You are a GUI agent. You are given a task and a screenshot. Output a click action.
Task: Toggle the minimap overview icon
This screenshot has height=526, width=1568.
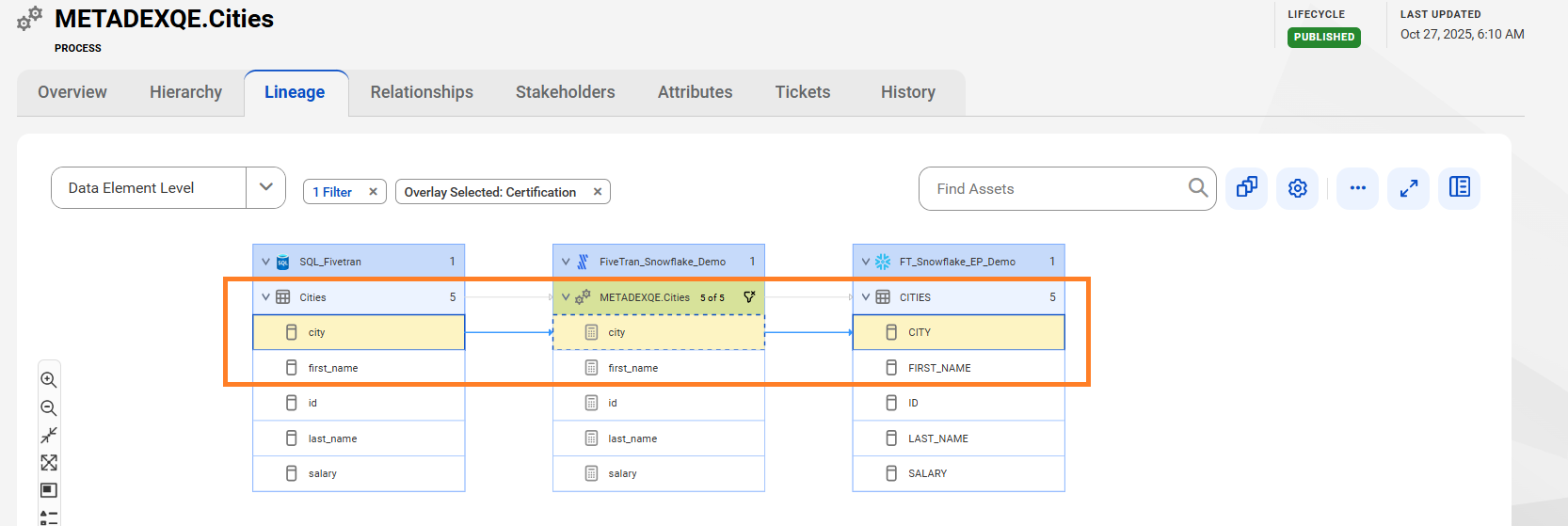pos(49,490)
